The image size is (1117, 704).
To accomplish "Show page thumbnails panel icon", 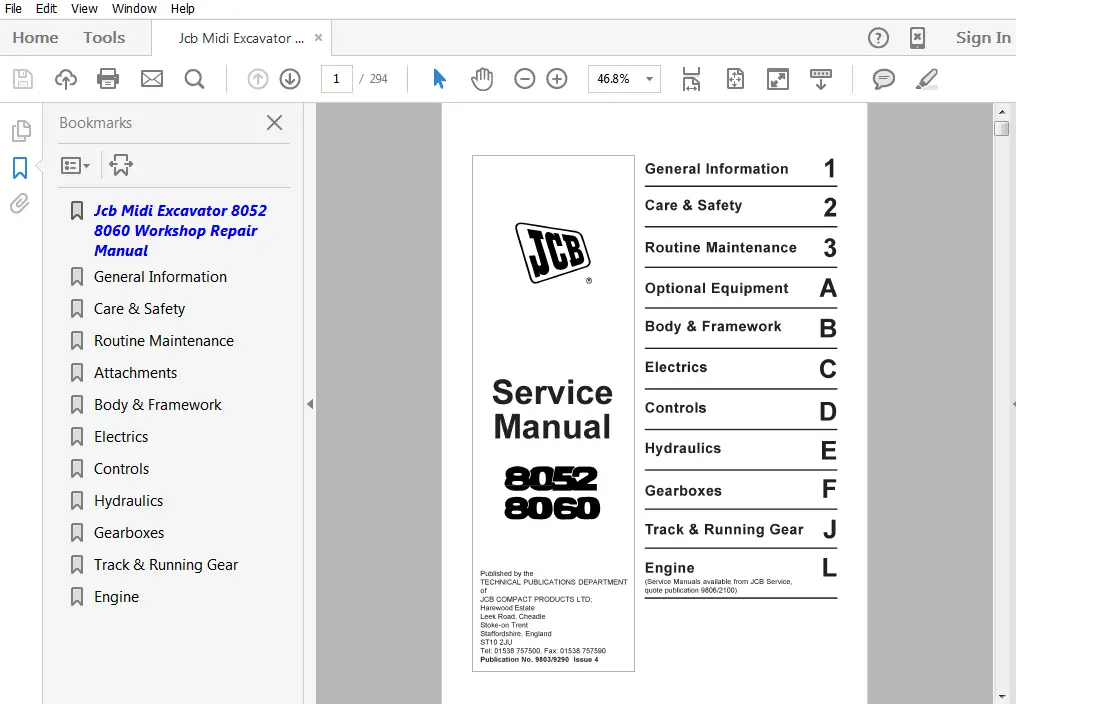I will (x=21, y=130).
